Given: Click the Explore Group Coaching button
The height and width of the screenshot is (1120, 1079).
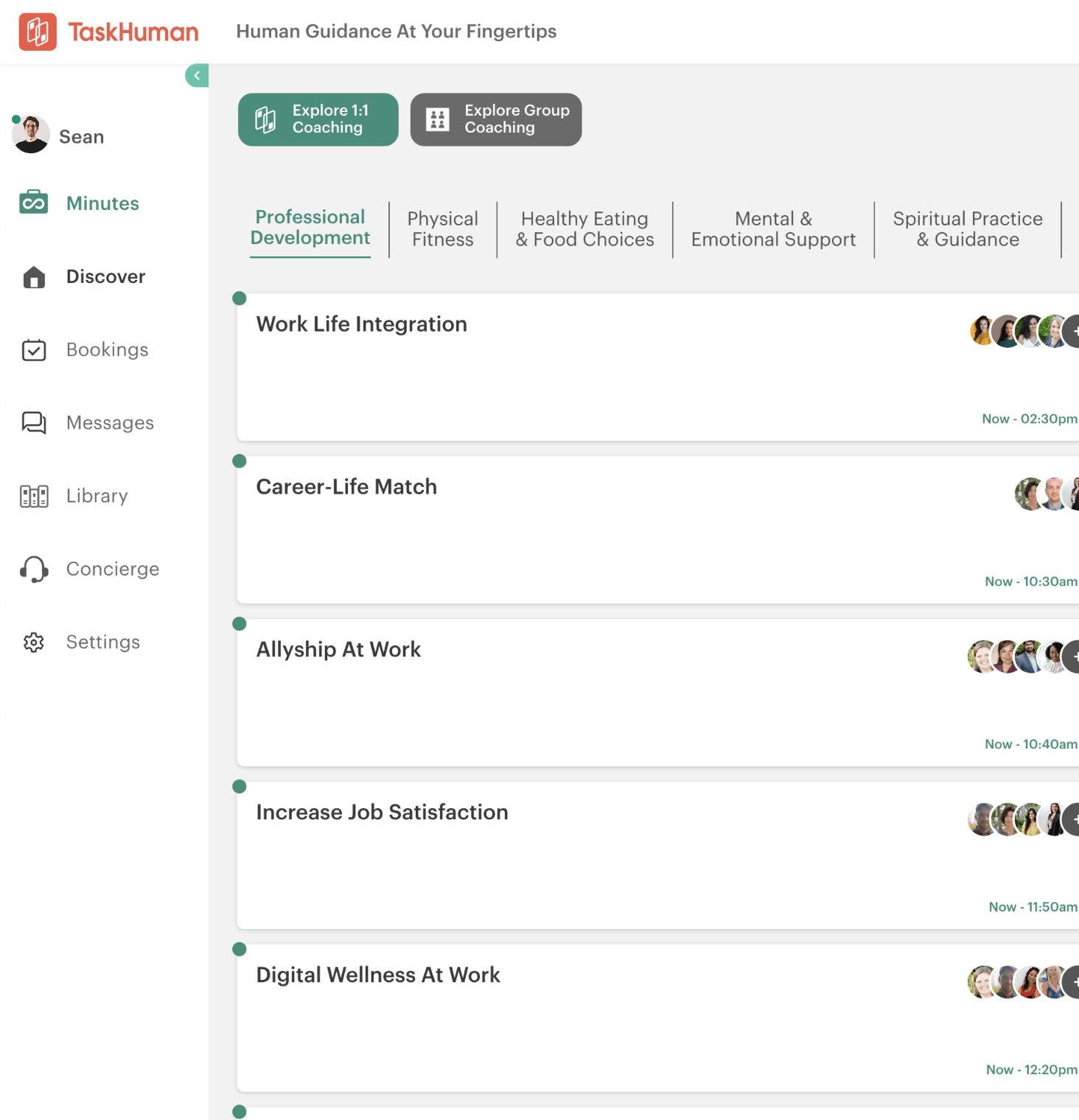Looking at the screenshot, I should (x=496, y=119).
